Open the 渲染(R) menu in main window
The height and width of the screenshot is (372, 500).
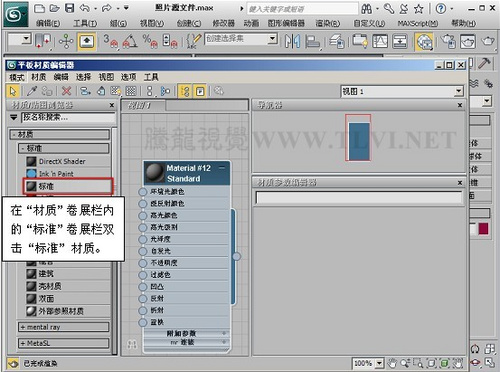click(328, 23)
